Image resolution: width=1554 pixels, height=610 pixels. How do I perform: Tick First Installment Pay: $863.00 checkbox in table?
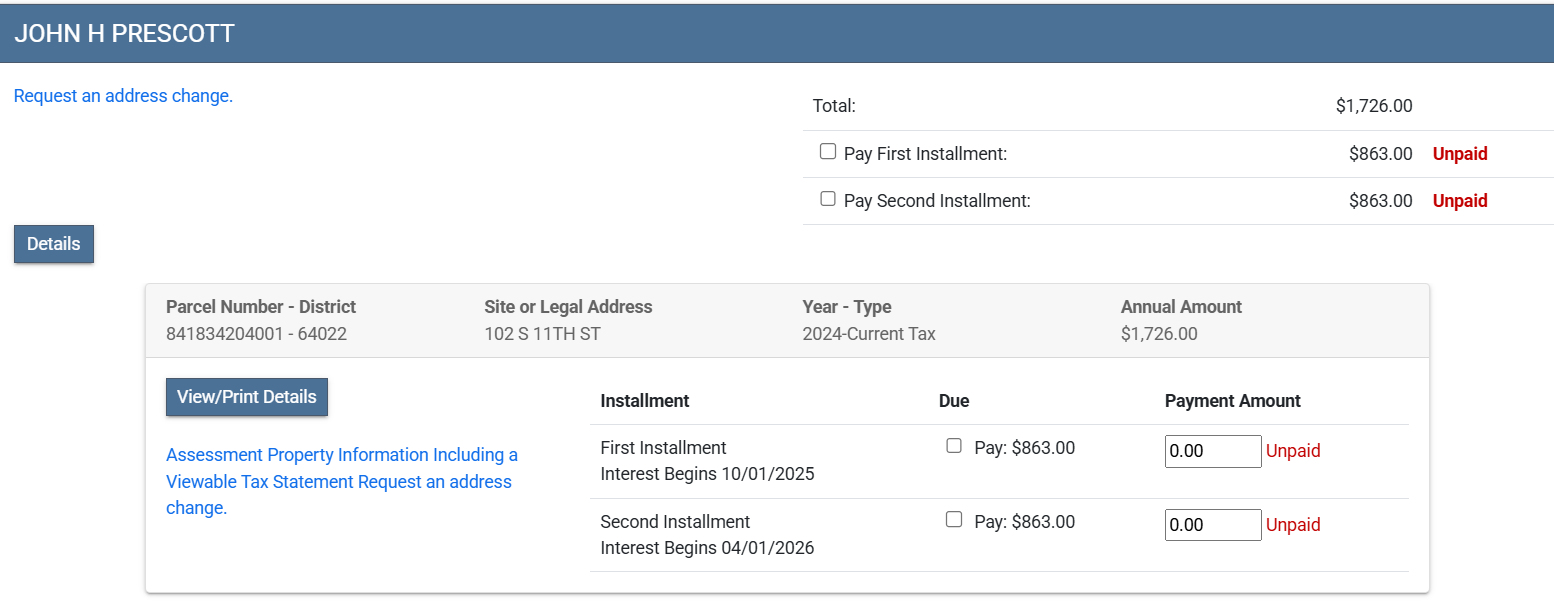954,446
